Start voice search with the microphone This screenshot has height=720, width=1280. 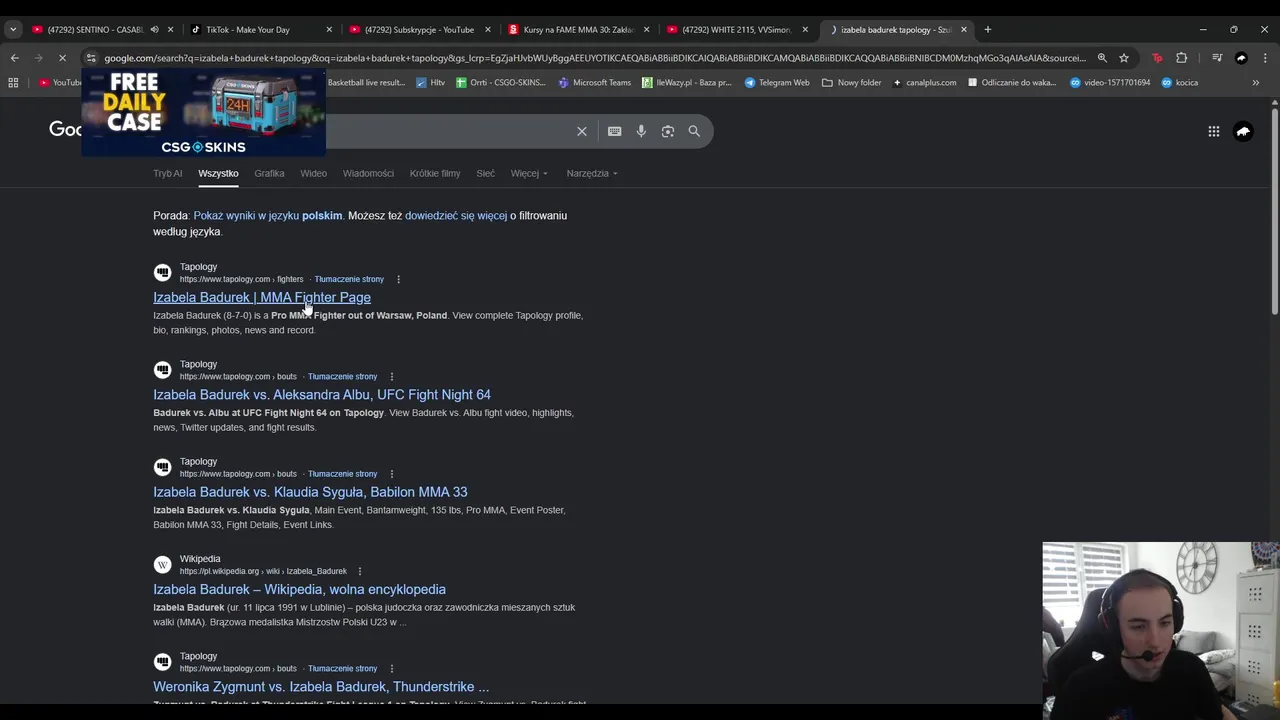coord(641,131)
